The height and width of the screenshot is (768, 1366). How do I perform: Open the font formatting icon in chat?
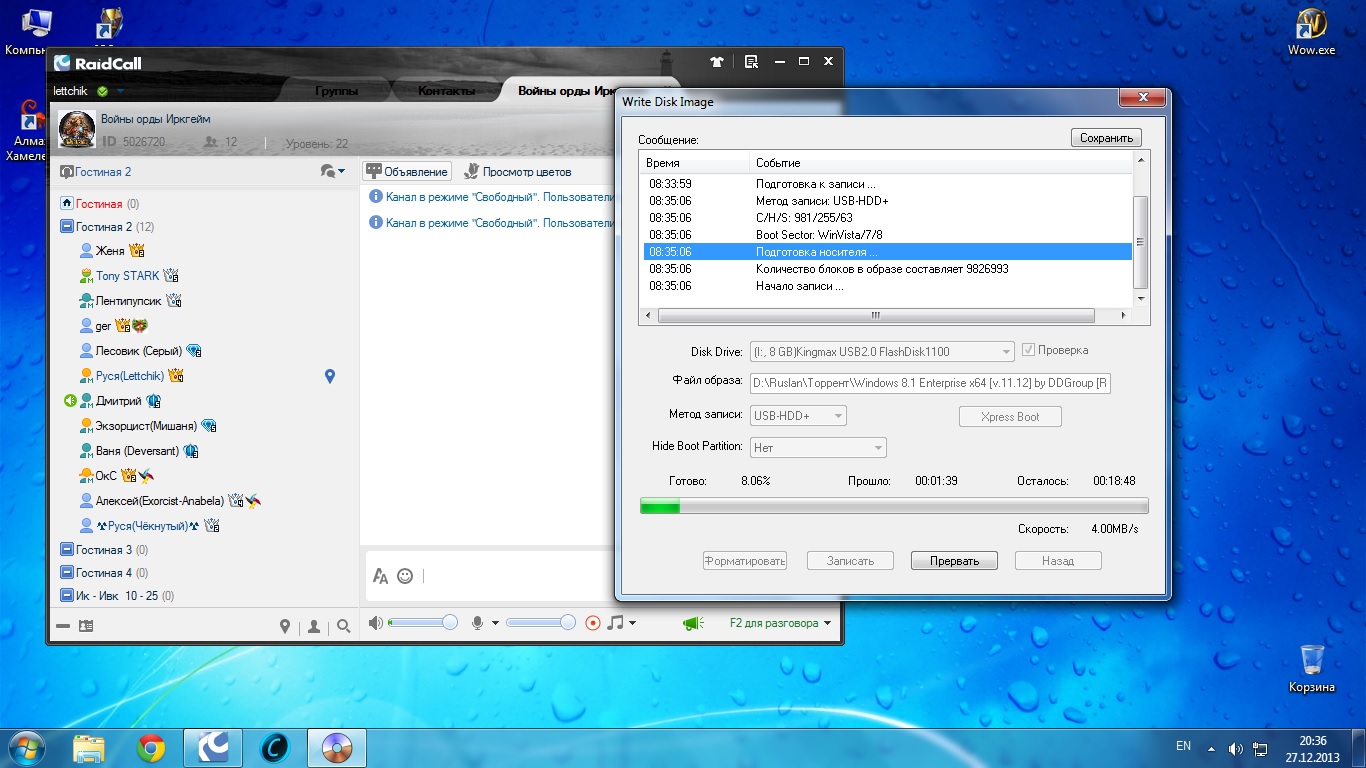point(380,576)
